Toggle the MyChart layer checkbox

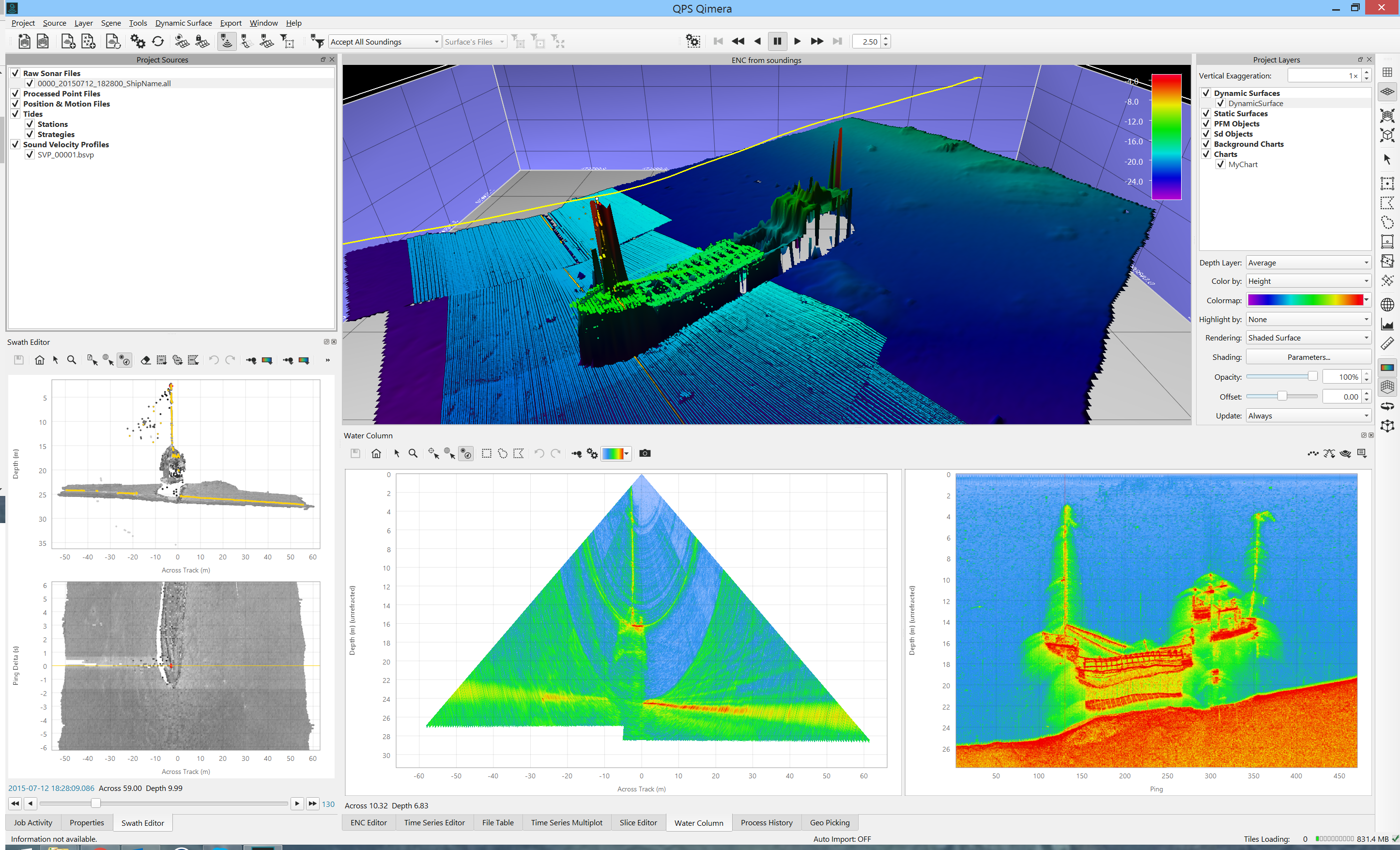click(x=1220, y=164)
